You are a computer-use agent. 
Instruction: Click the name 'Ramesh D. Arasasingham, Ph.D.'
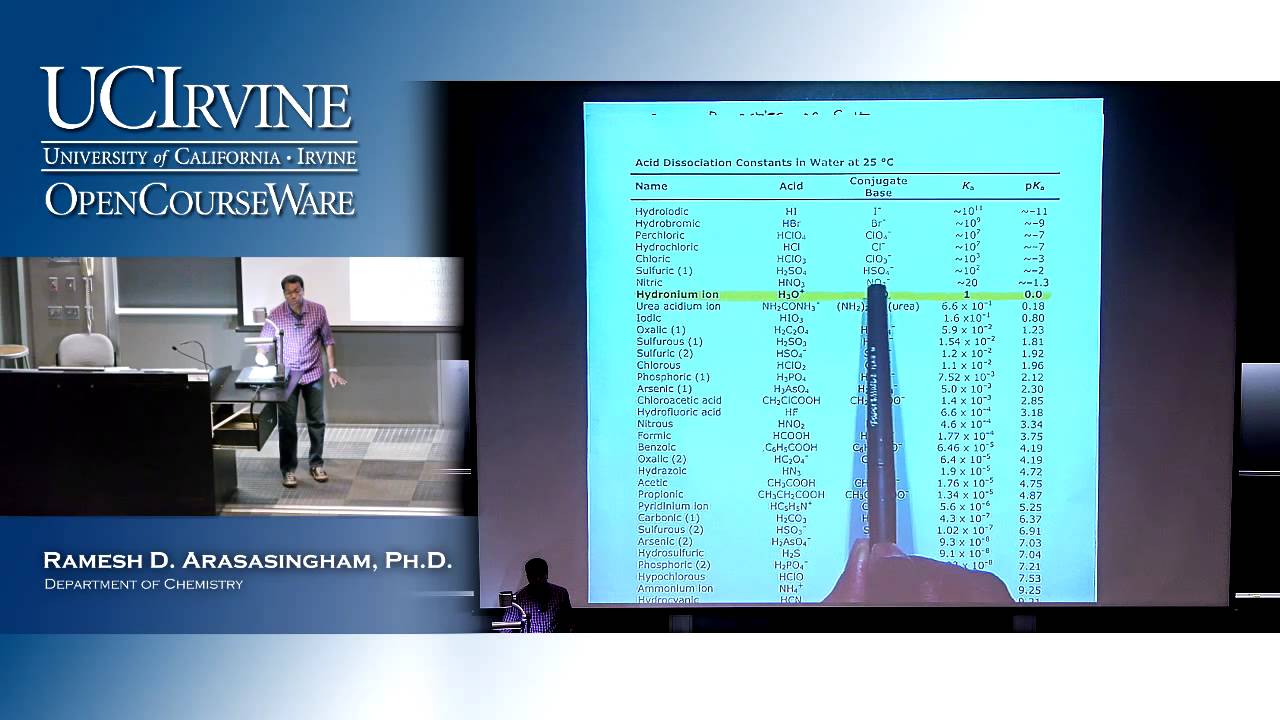(247, 561)
